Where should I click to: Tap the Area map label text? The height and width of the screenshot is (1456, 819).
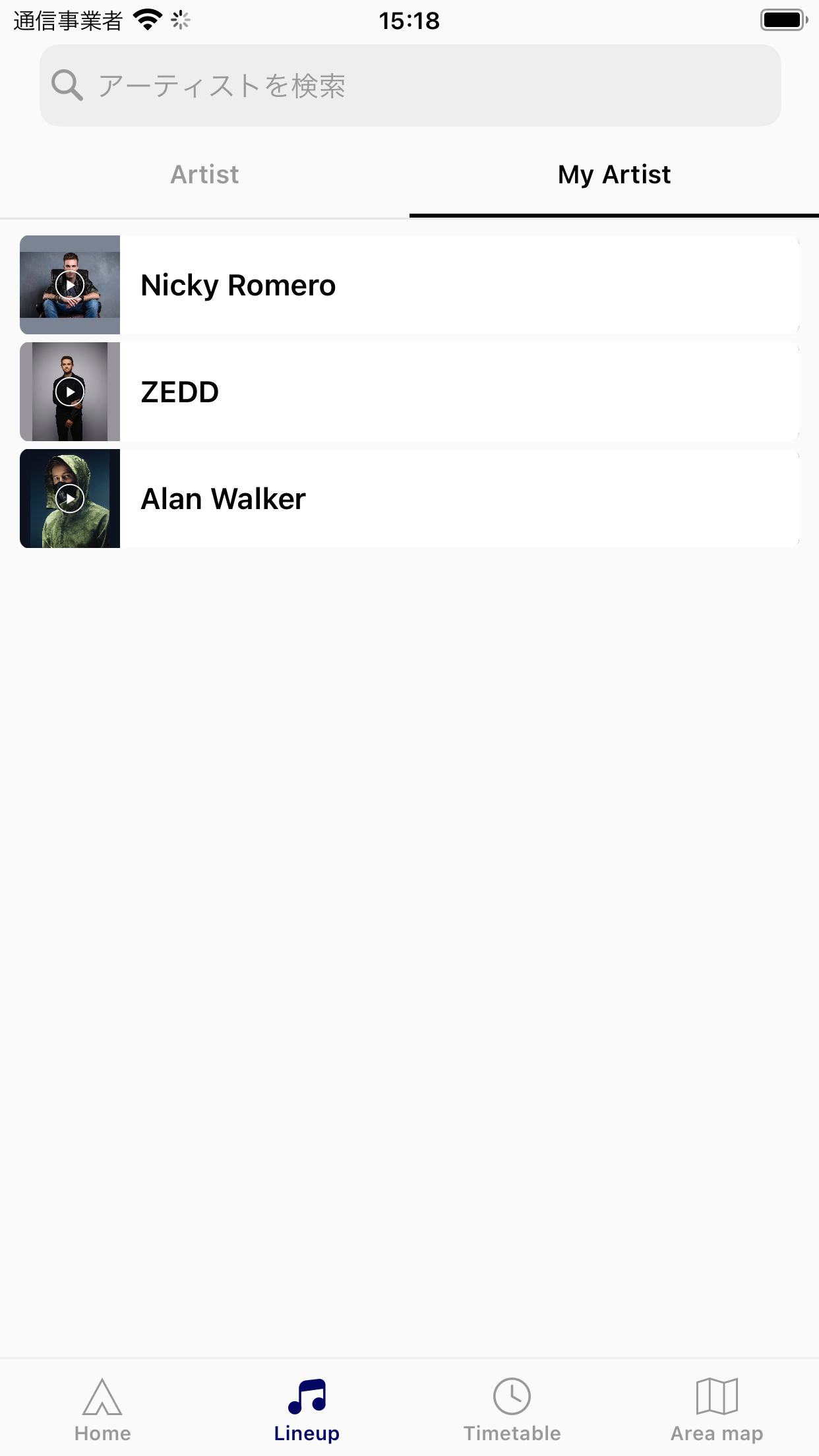[x=717, y=1434]
